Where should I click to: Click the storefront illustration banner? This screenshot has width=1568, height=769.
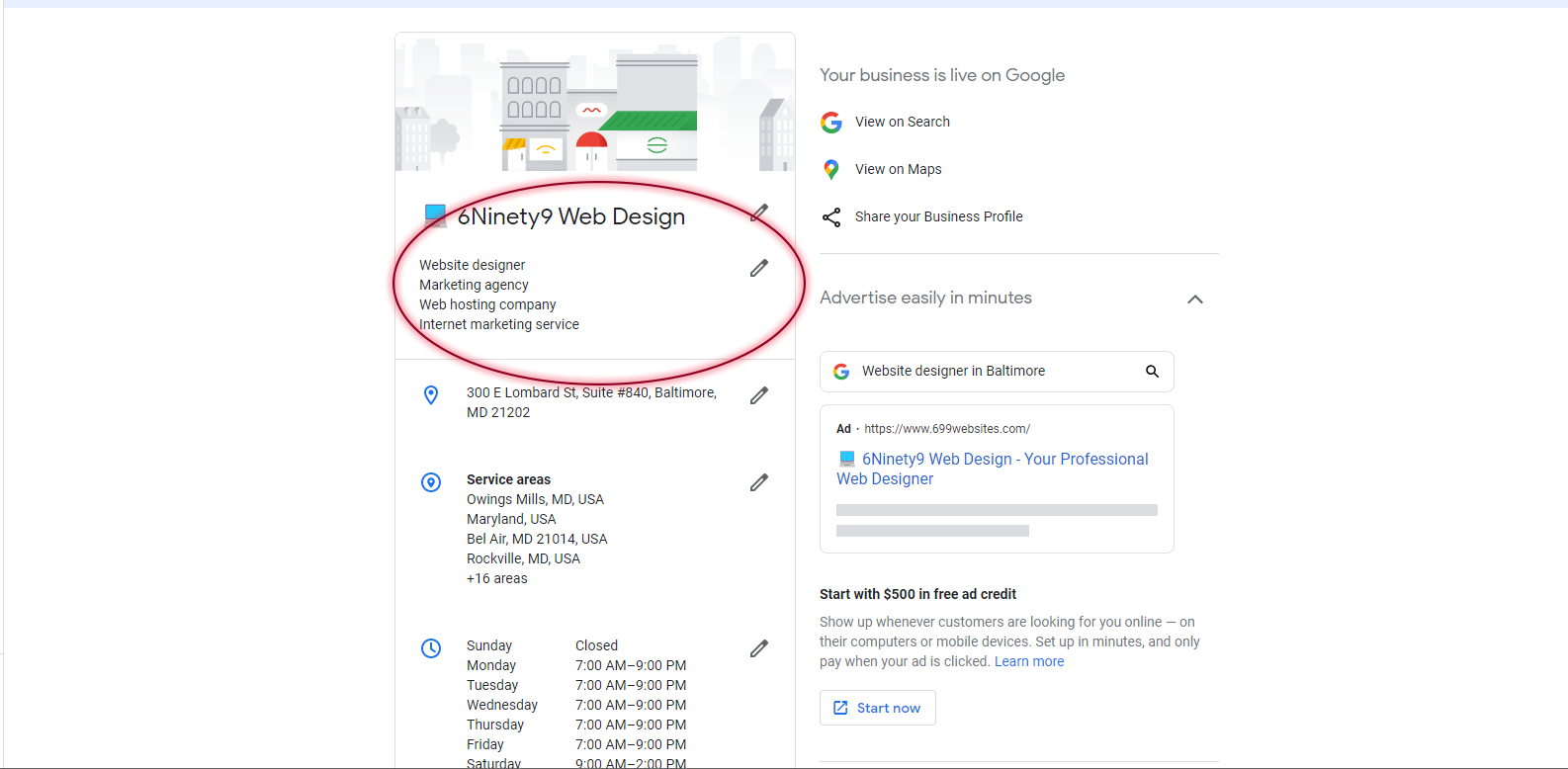[x=595, y=103]
